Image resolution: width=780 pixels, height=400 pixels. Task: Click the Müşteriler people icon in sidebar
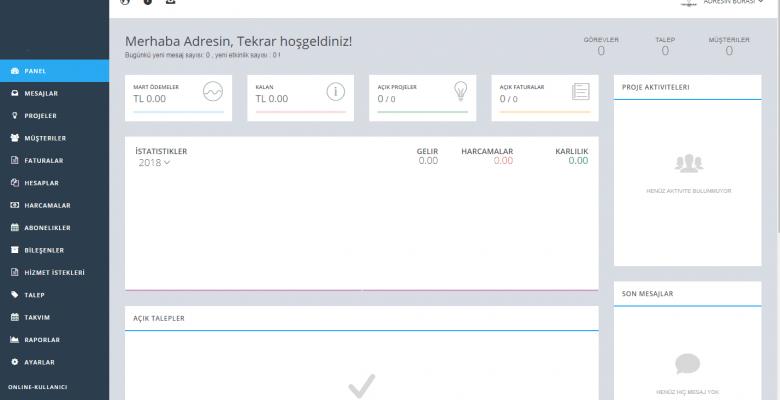tap(14, 138)
